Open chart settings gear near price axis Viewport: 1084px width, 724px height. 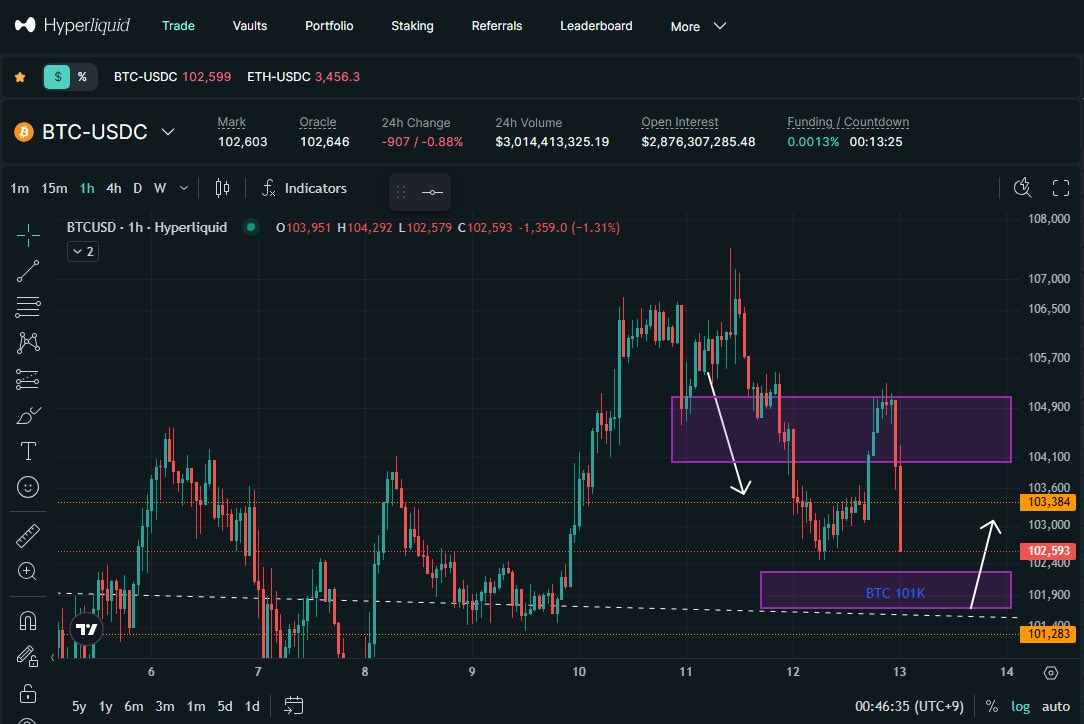(x=1051, y=672)
